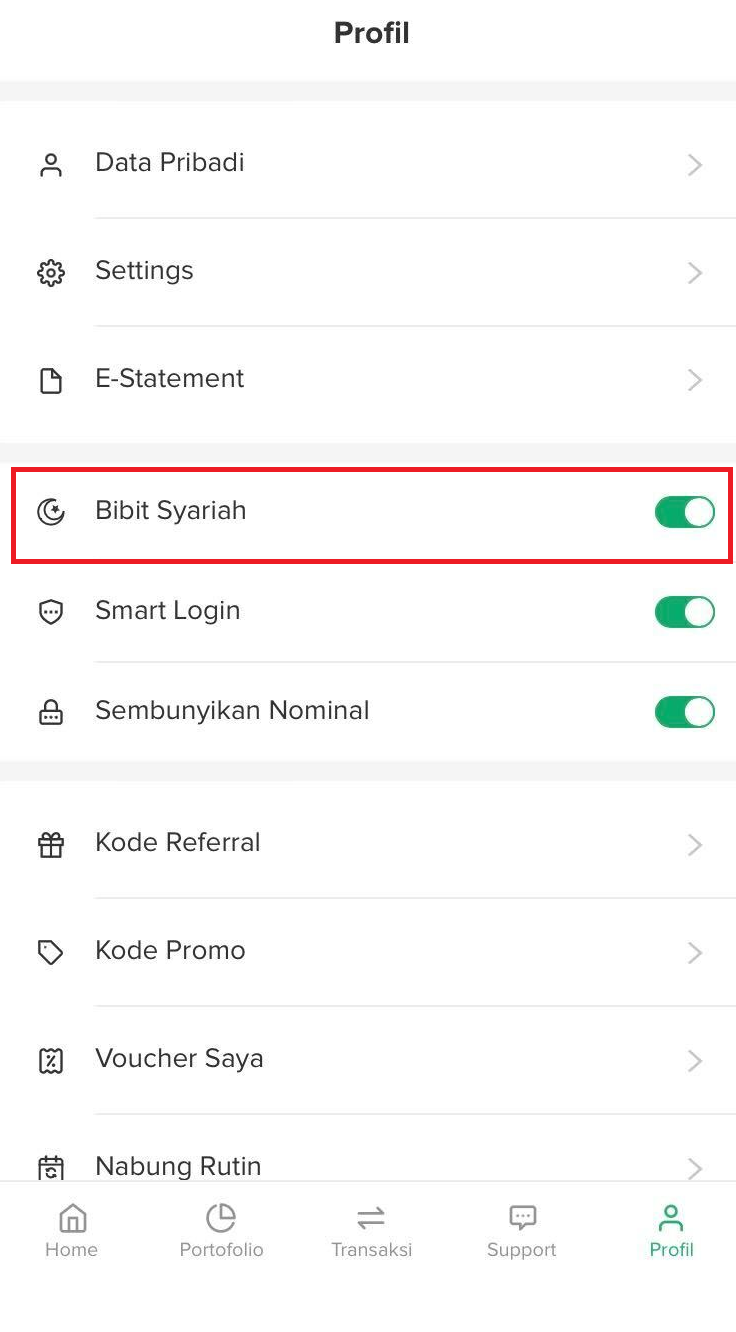Click the Kode Referral gift icon
This screenshot has width=736, height=1332.
point(50,845)
